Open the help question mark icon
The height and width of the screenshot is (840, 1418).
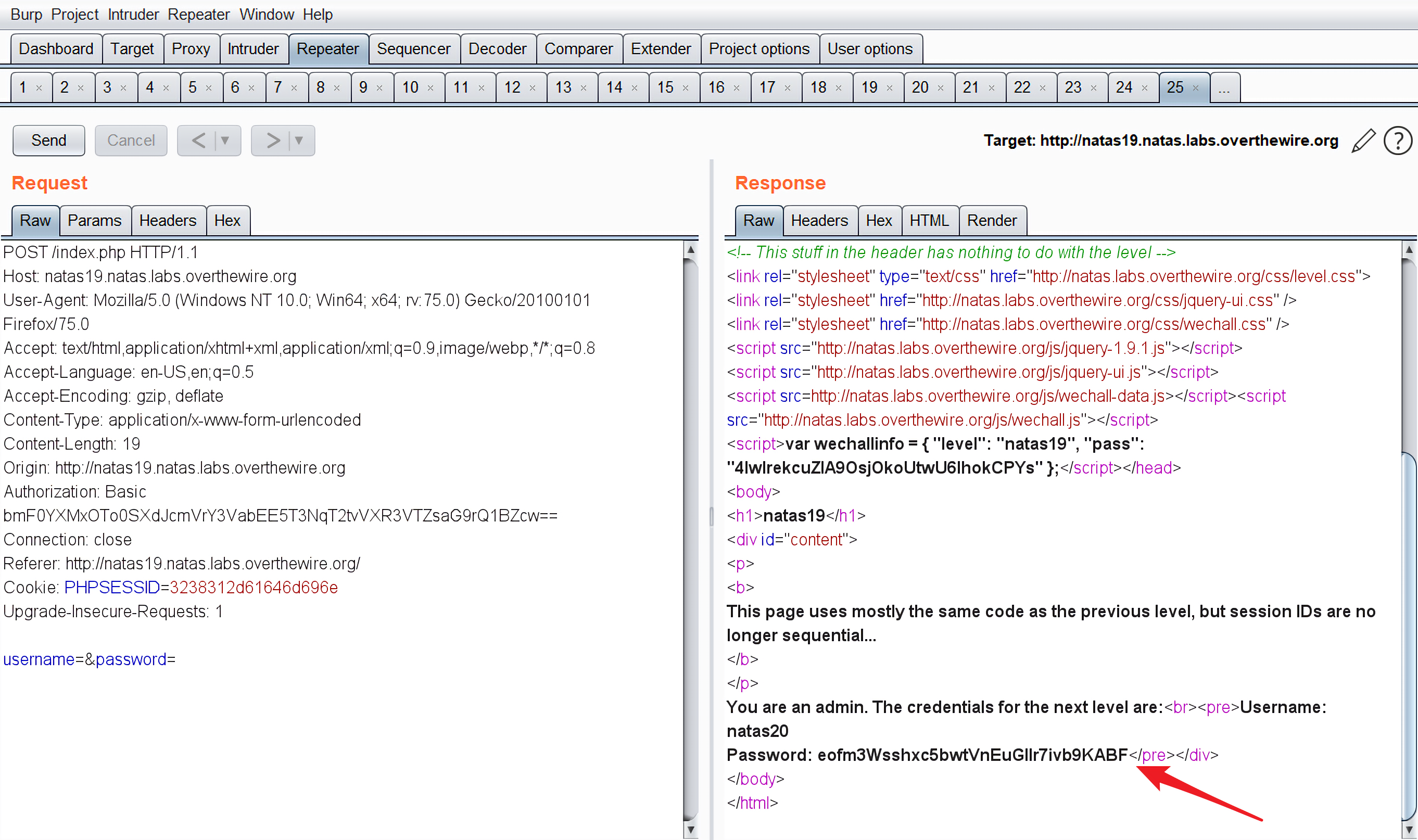(1398, 141)
